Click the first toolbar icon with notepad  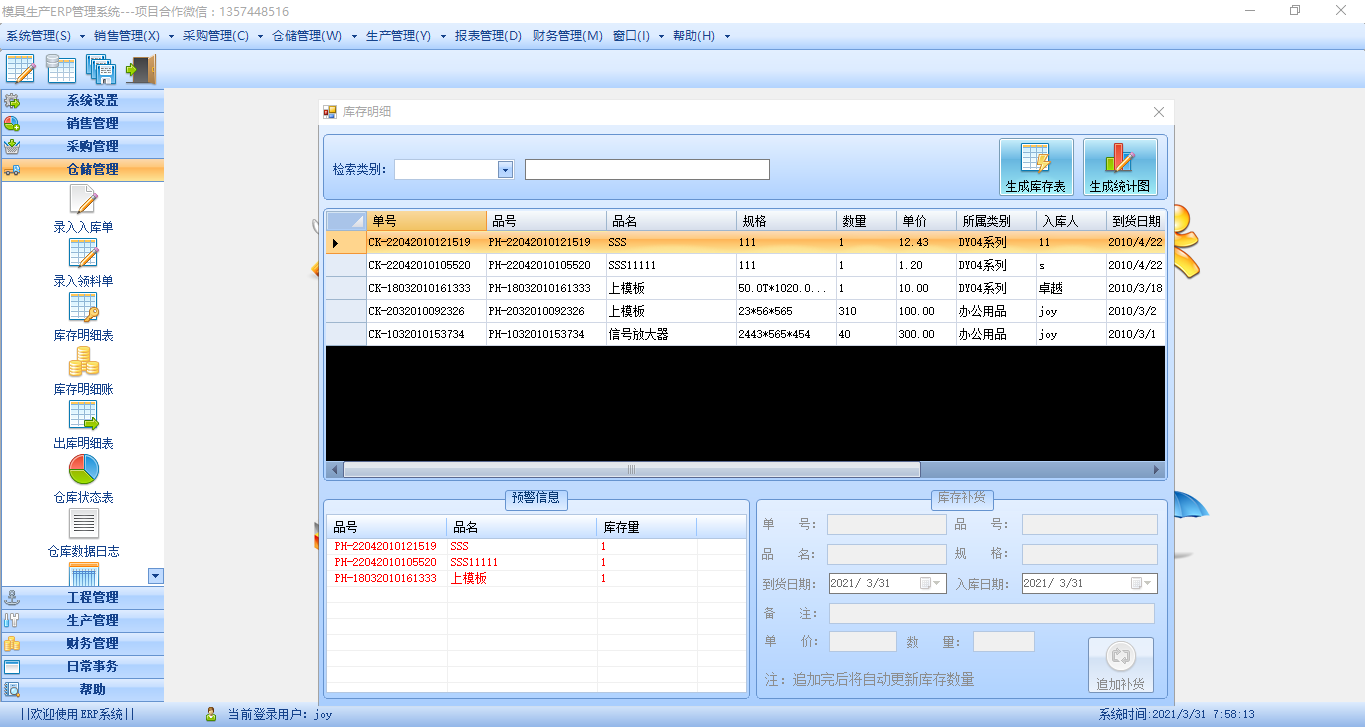pos(21,69)
